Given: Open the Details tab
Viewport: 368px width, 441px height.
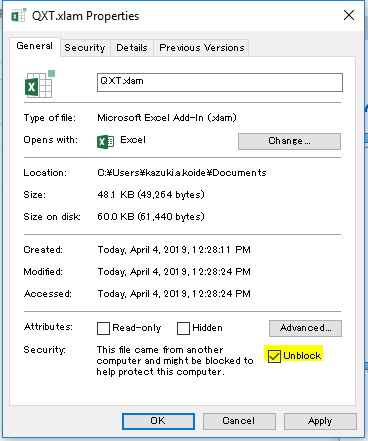Looking at the screenshot, I should [132, 48].
